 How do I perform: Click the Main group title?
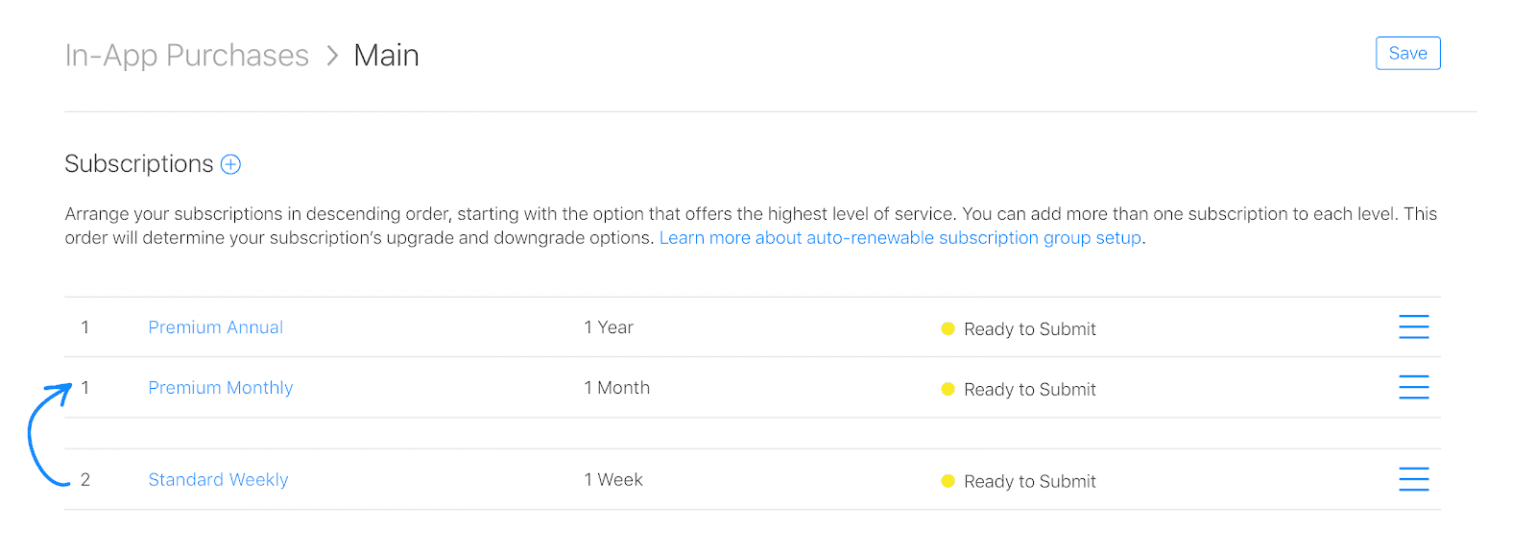pyautogui.click(x=386, y=55)
